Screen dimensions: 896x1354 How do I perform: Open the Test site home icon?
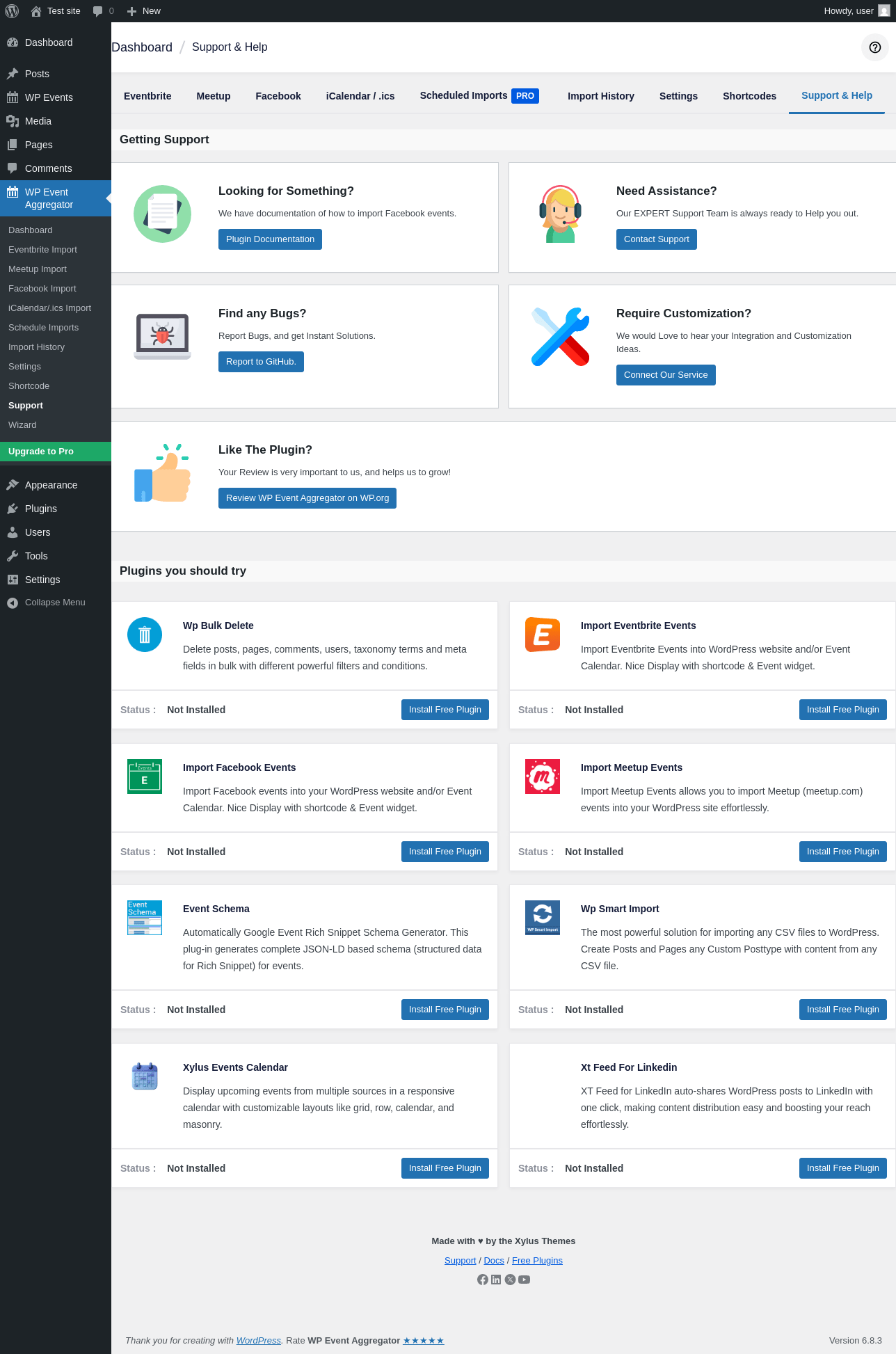(x=36, y=11)
